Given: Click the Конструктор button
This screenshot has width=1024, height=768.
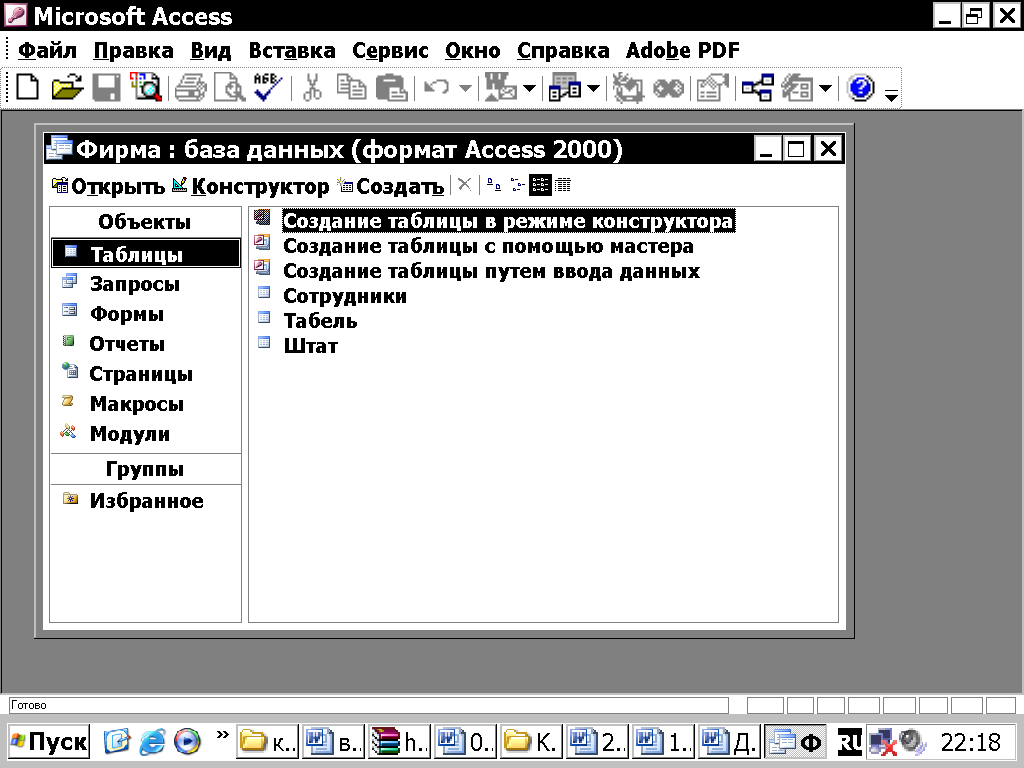Looking at the screenshot, I should 250,186.
